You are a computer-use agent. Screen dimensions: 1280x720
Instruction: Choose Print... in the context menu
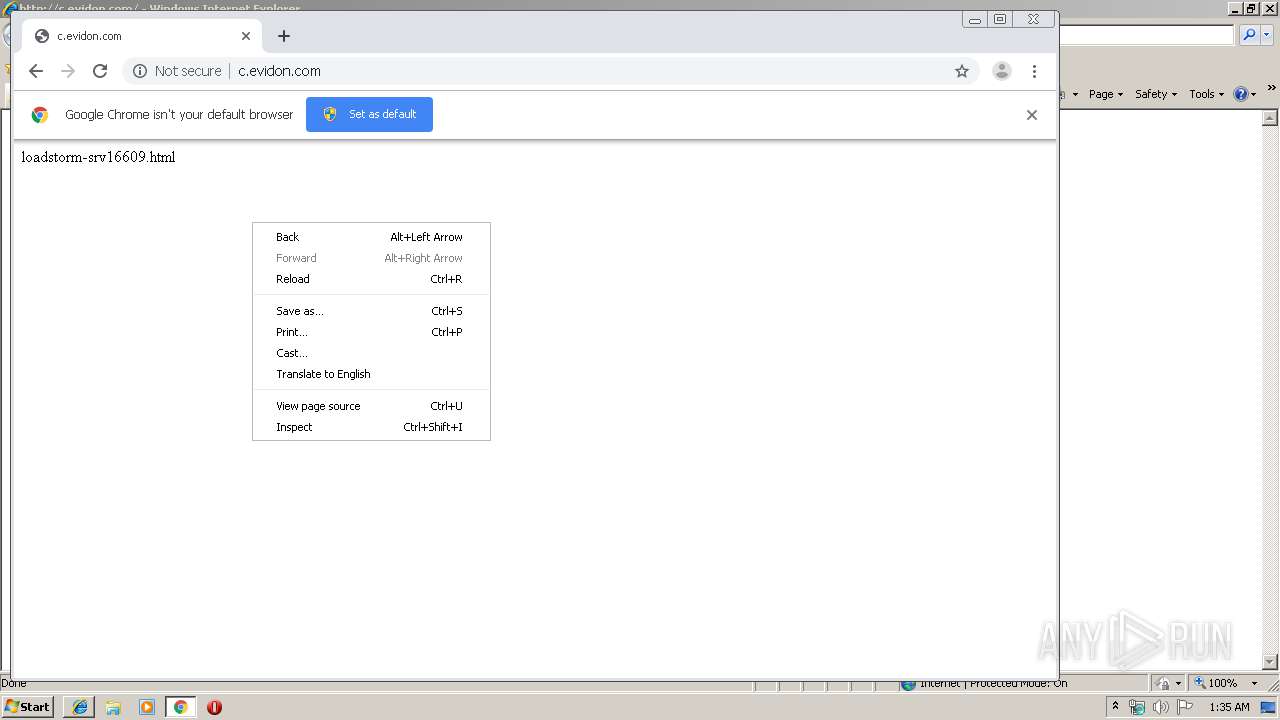(371, 332)
